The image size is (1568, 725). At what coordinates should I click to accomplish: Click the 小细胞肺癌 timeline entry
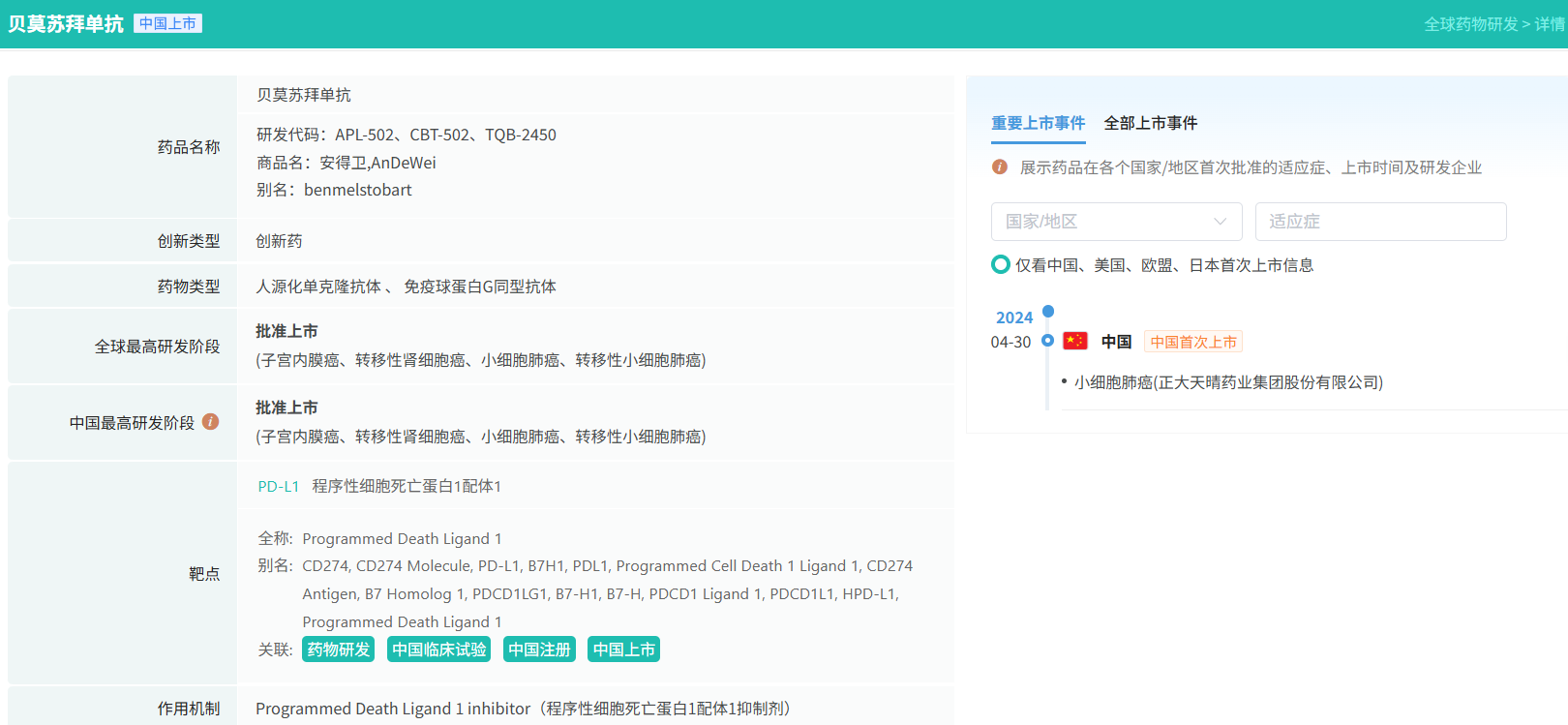pos(1227,382)
